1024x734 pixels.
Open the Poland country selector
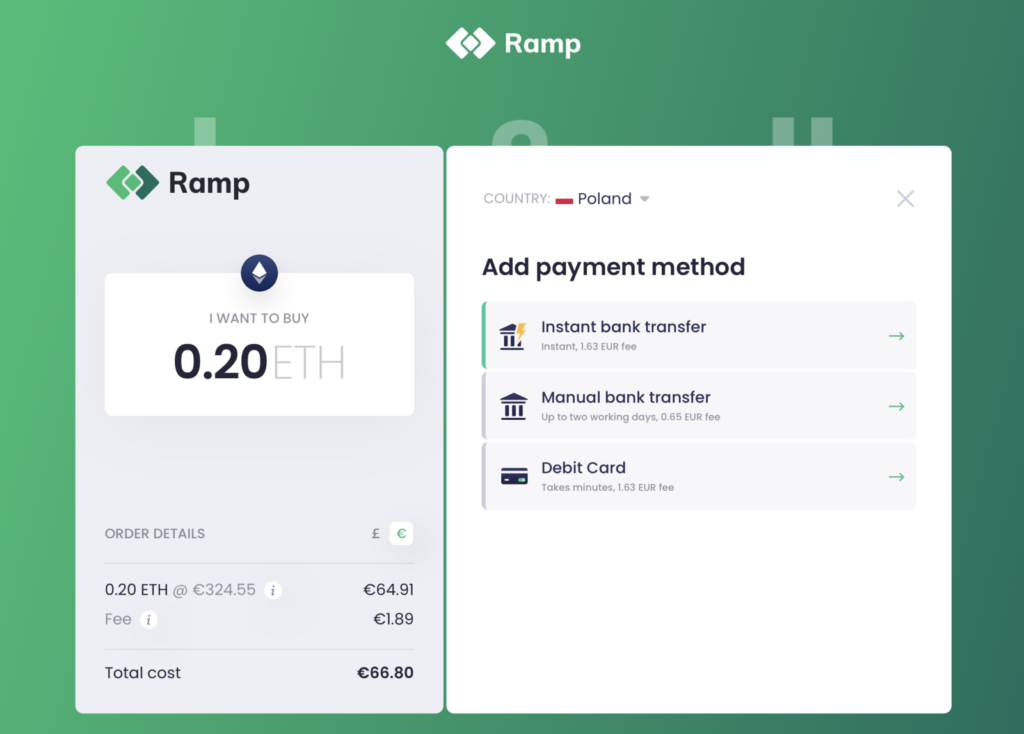602,199
